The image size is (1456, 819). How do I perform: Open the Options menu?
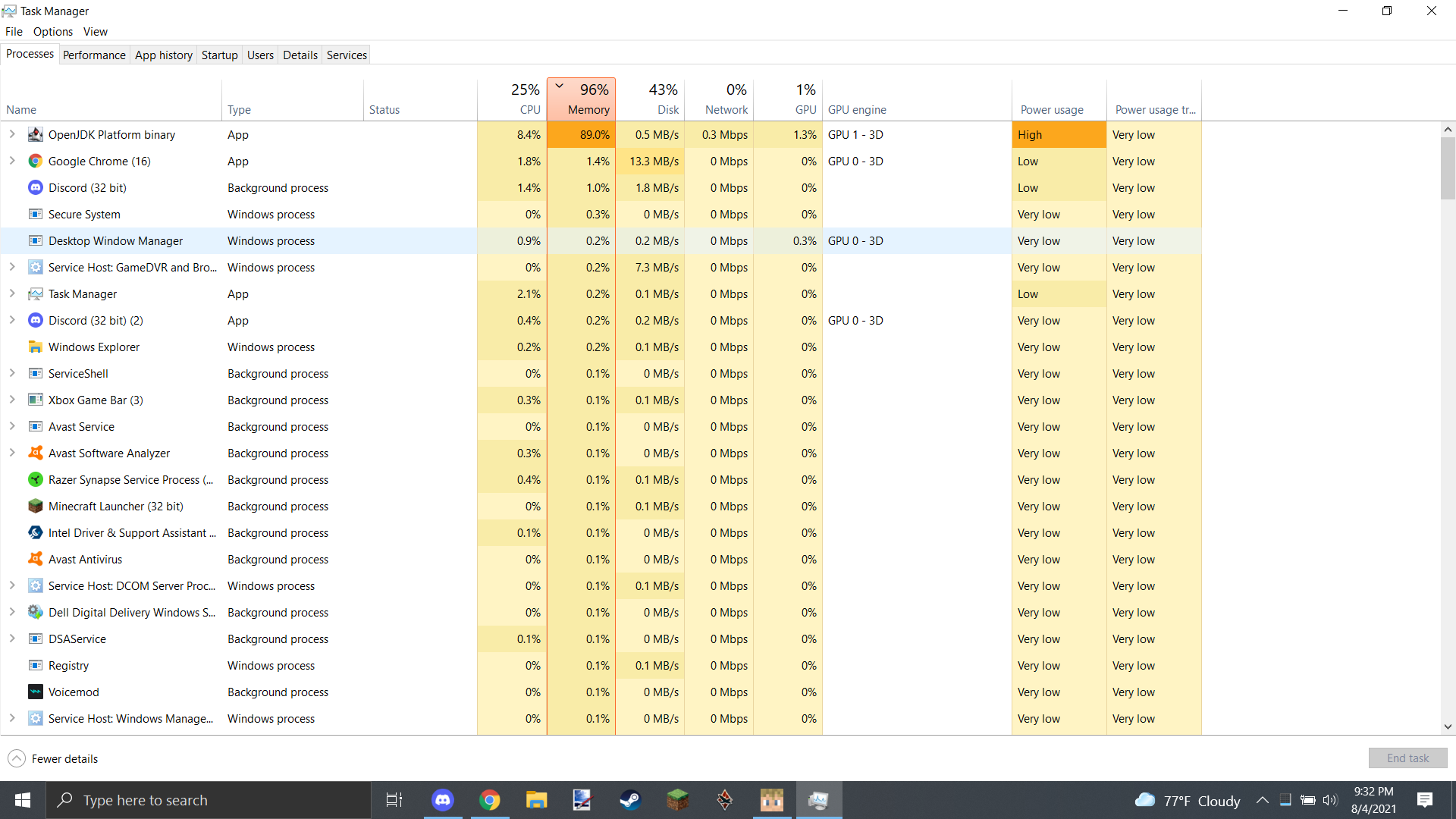tap(53, 32)
